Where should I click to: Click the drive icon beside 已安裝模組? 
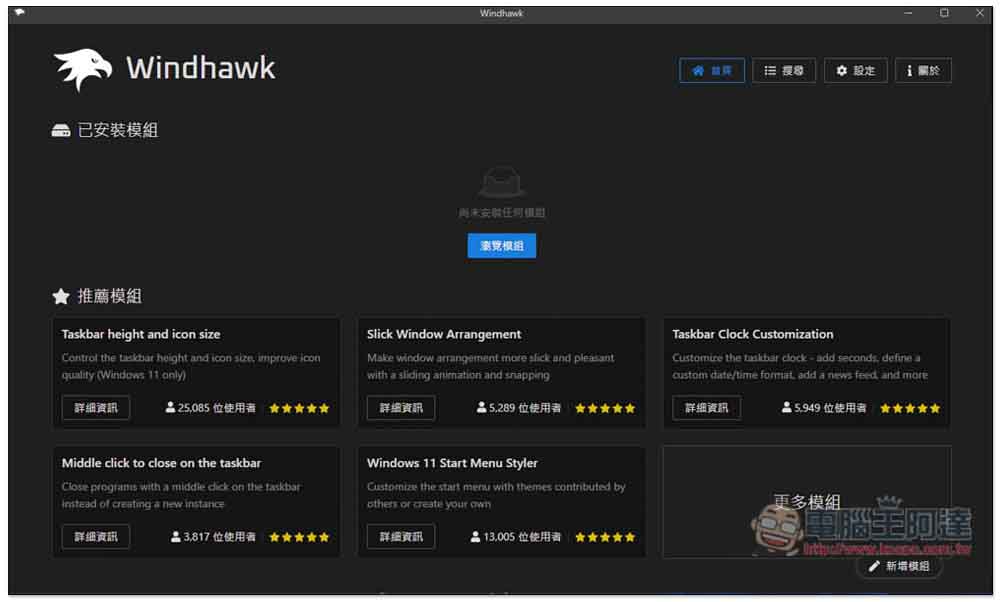61,131
